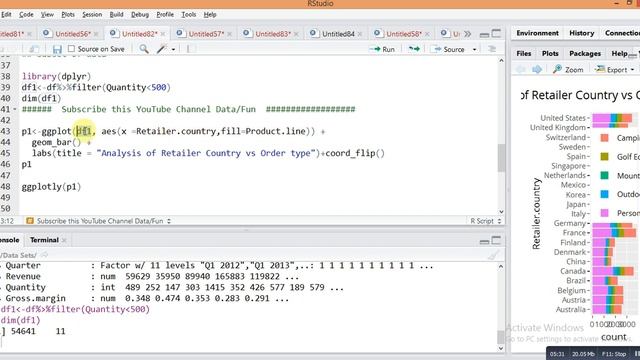Minimize the console pane
This screenshot has height=360, width=640.
coord(484,242)
